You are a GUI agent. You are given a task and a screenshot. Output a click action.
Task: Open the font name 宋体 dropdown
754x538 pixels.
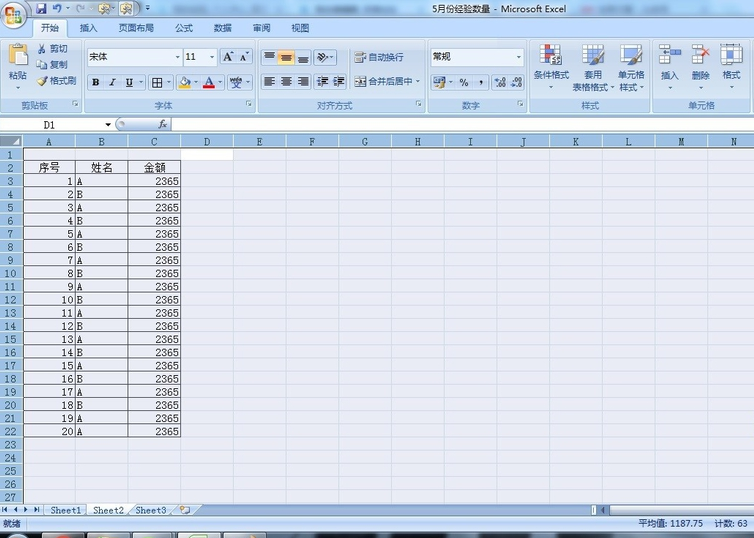pos(177,57)
